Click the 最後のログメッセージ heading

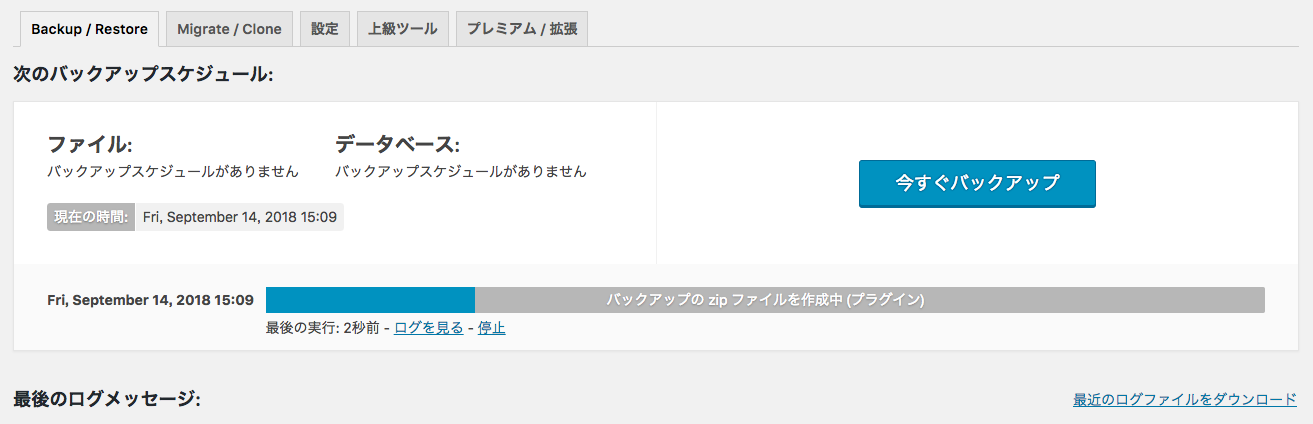click(x=107, y=399)
